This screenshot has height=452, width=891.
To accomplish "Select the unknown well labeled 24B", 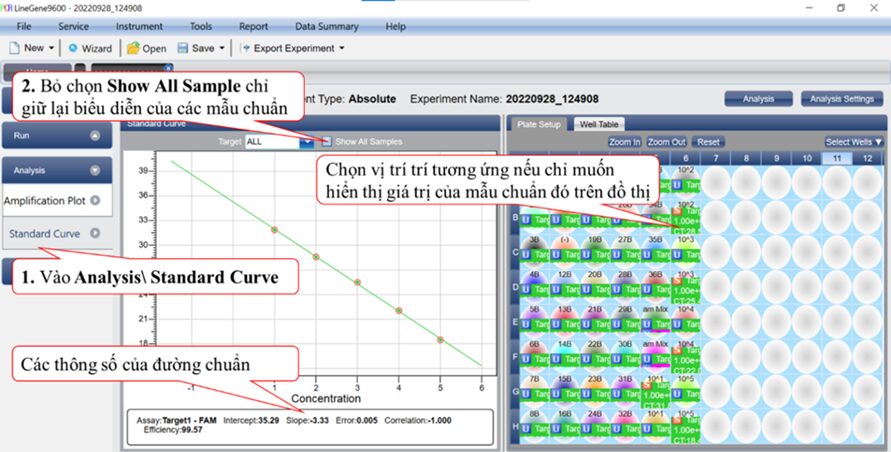I will click(x=595, y=426).
